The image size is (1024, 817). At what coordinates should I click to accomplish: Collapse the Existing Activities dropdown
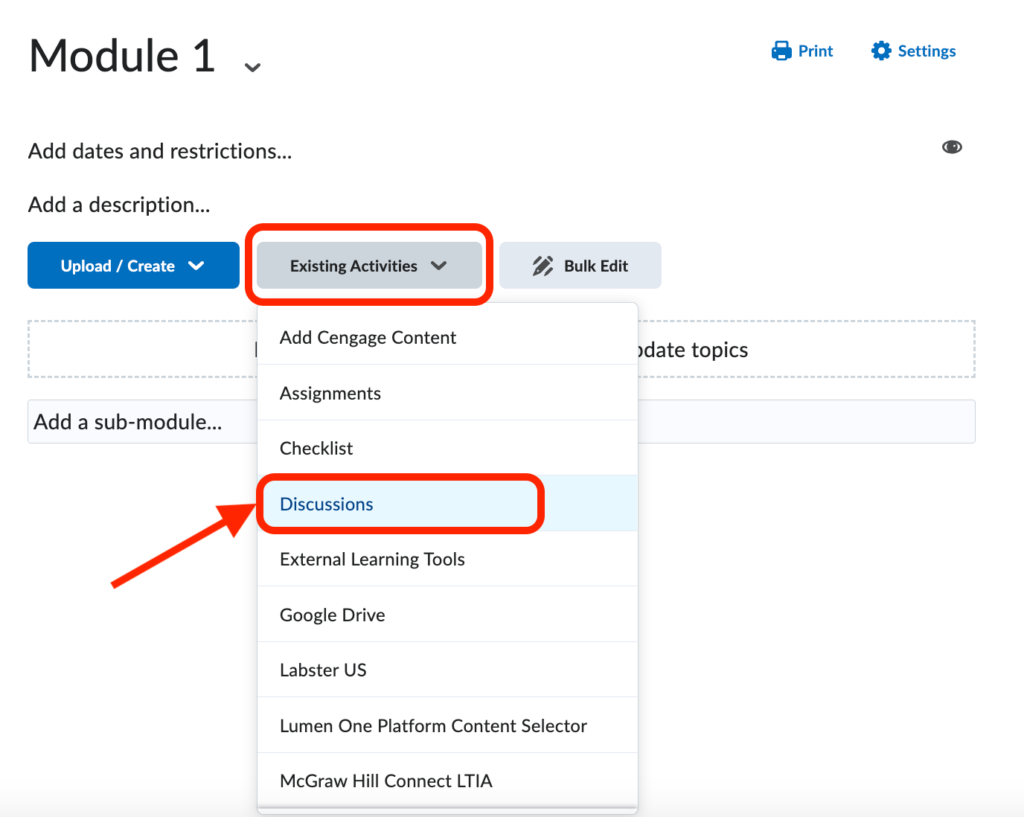pyautogui.click(x=369, y=266)
